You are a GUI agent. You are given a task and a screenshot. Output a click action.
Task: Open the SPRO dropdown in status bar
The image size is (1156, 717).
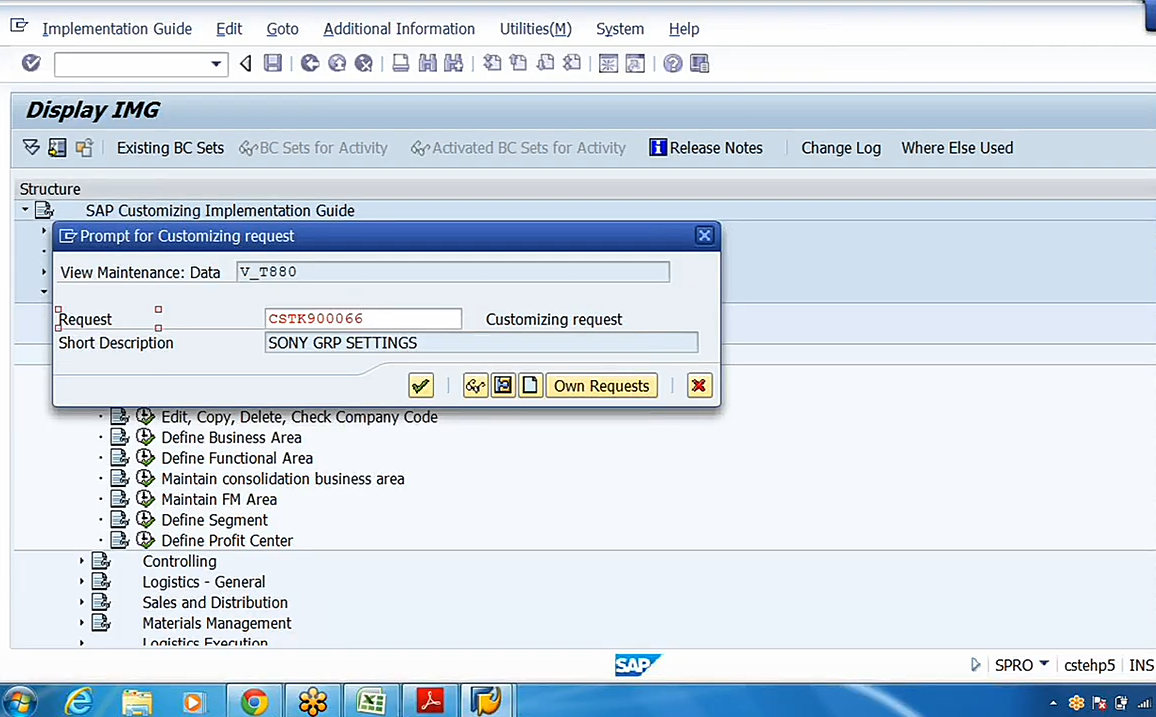point(1044,664)
